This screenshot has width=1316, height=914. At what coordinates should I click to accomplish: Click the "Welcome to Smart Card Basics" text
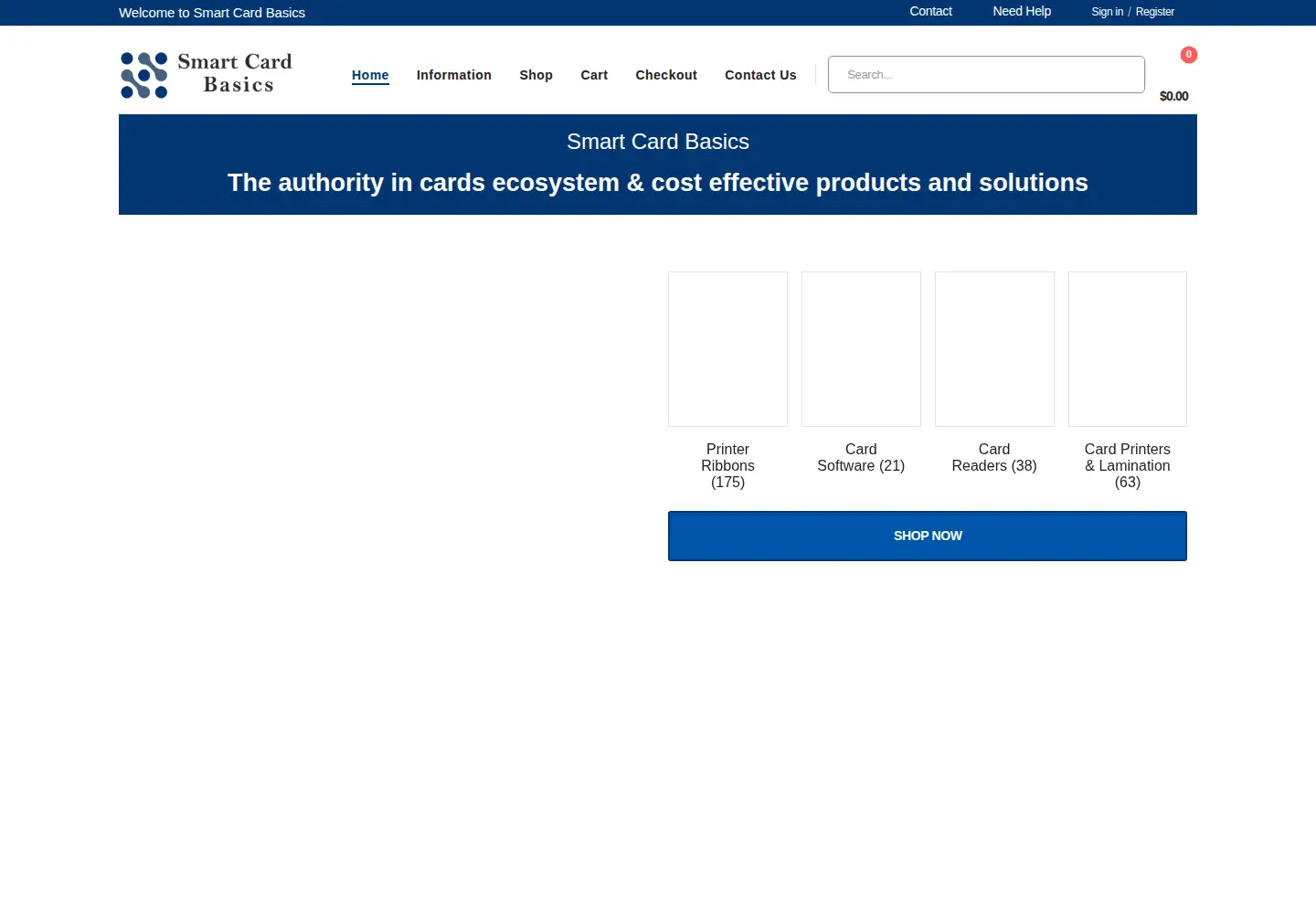(212, 13)
